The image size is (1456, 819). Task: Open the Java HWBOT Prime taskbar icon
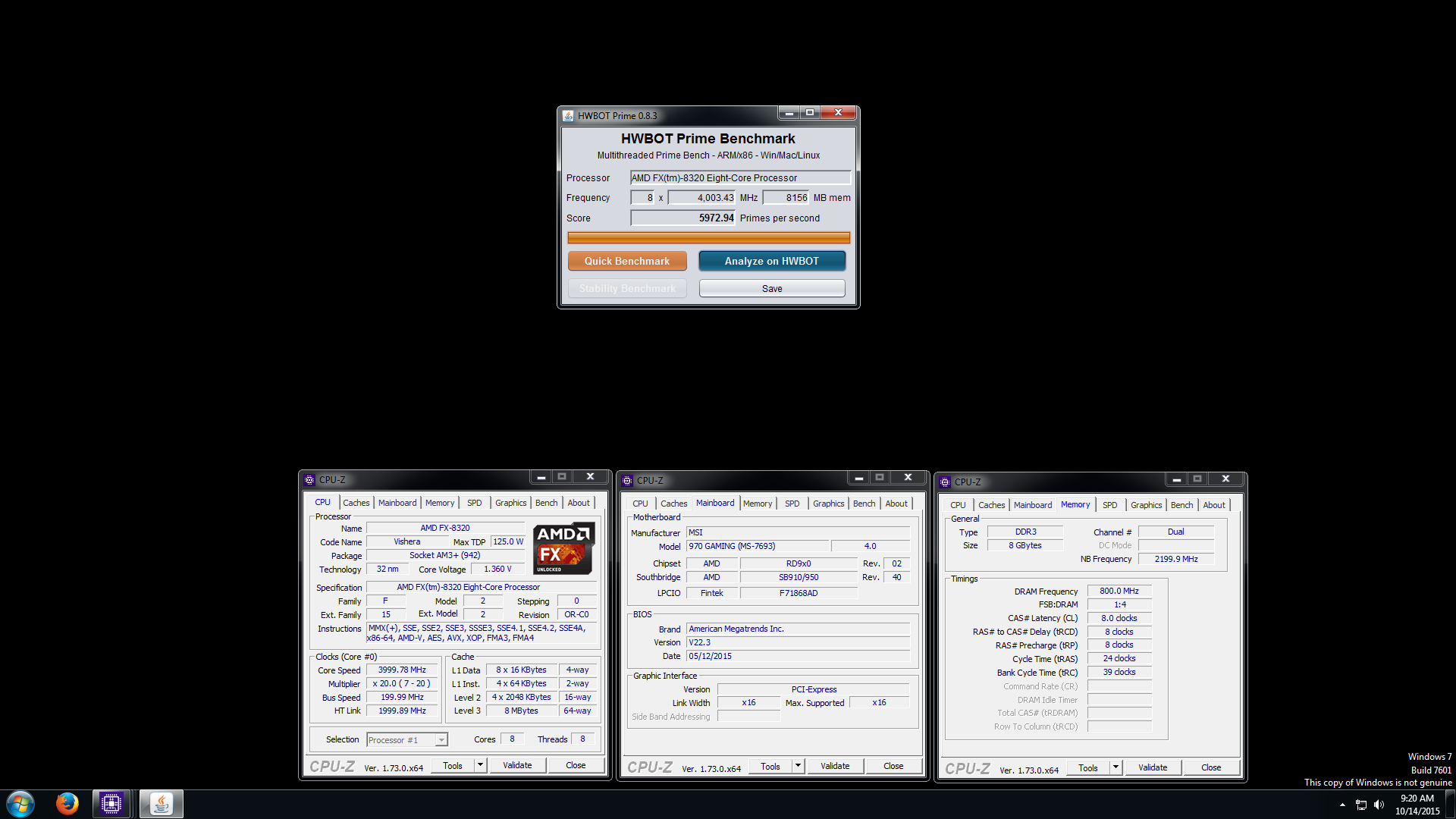pos(161,804)
